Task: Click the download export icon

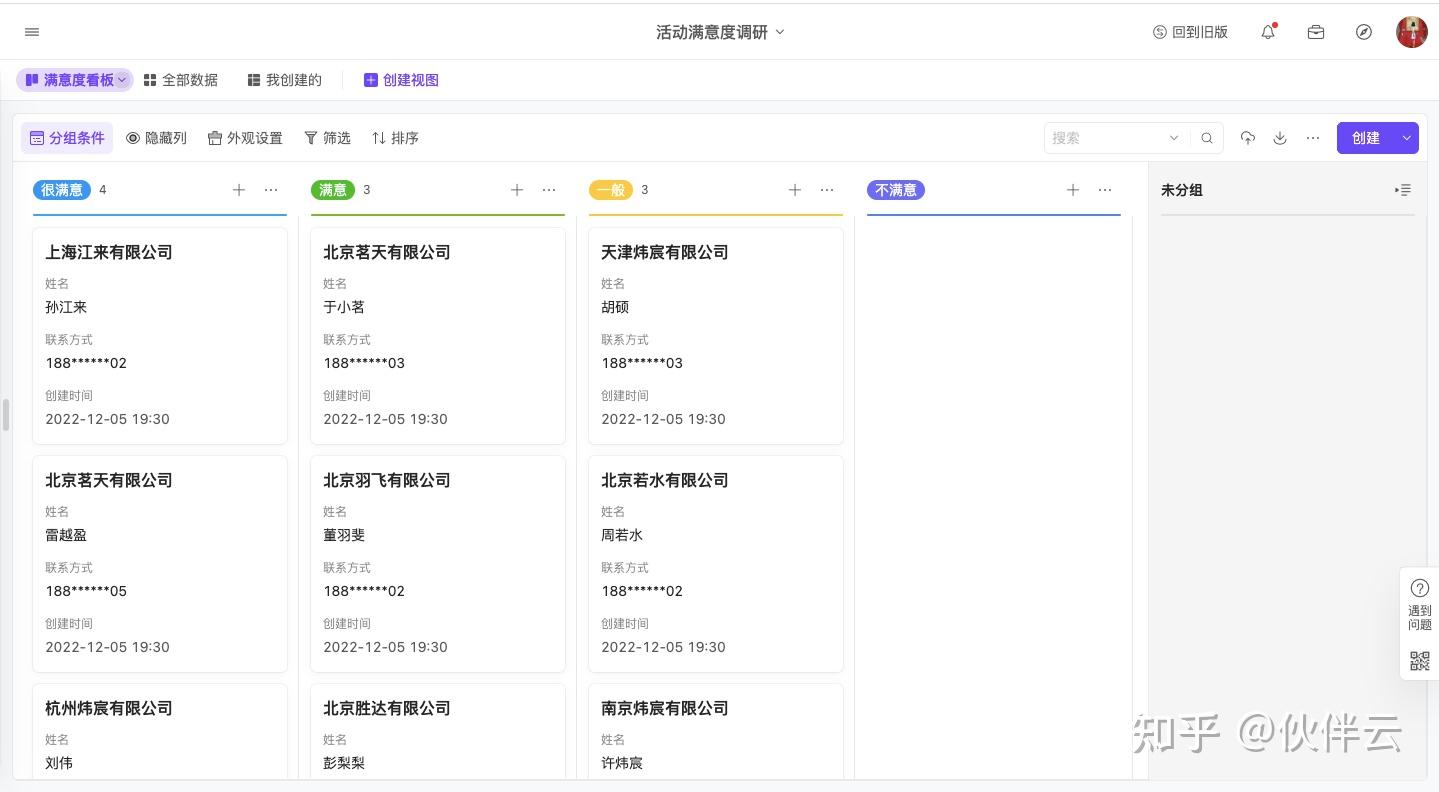Action: (1280, 138)
